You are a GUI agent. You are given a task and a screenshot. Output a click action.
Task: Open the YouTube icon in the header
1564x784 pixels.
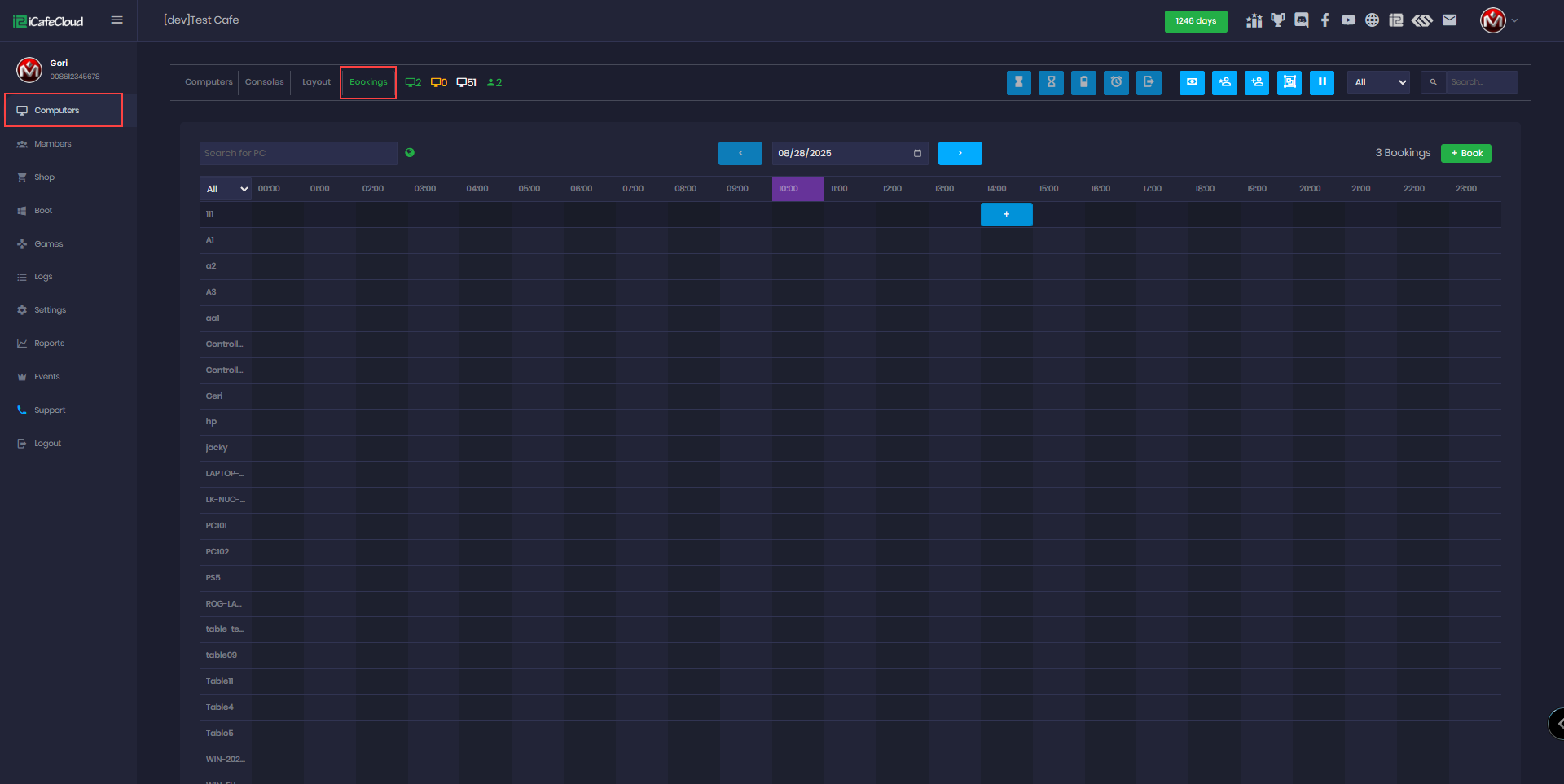[1348, 20]
